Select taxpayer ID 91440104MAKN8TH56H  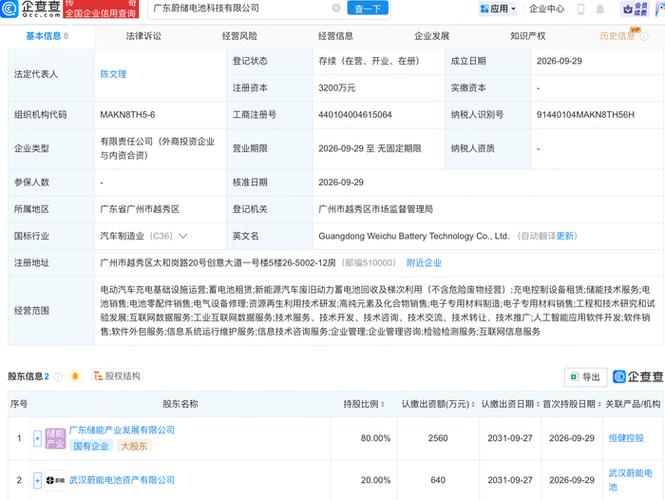point(585,115)
